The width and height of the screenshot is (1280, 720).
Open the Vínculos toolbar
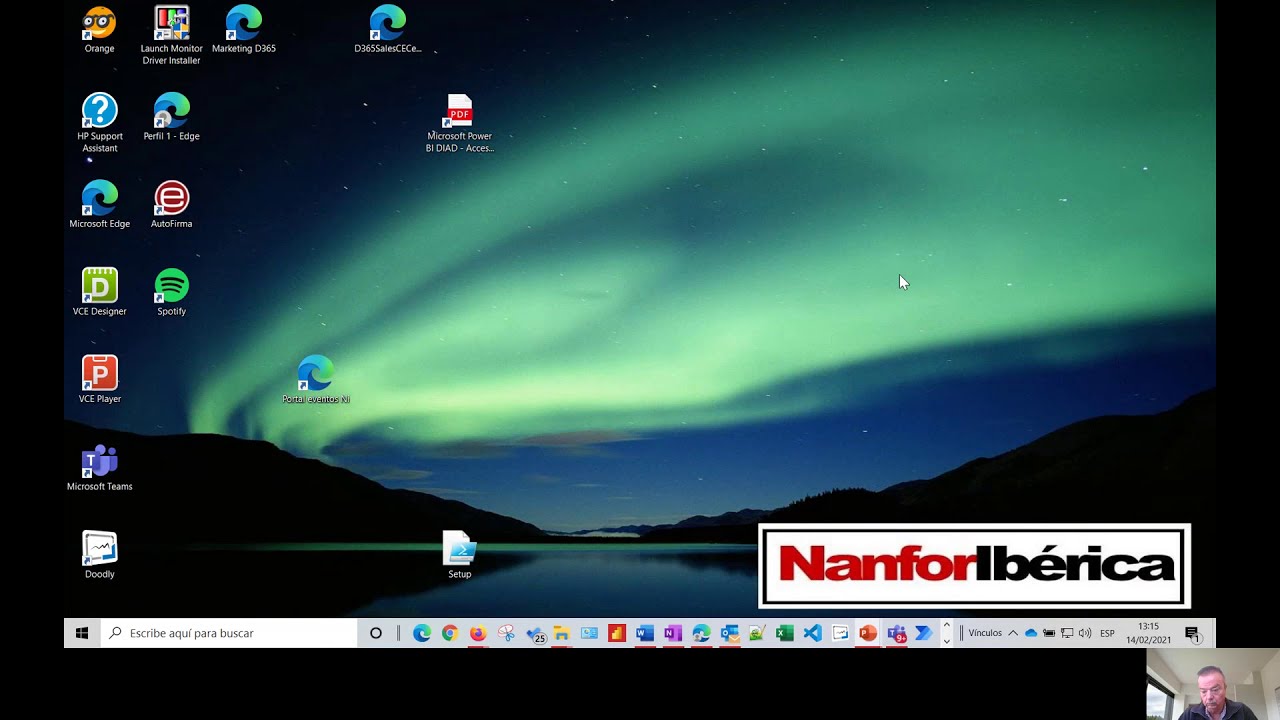pos(984,633)
